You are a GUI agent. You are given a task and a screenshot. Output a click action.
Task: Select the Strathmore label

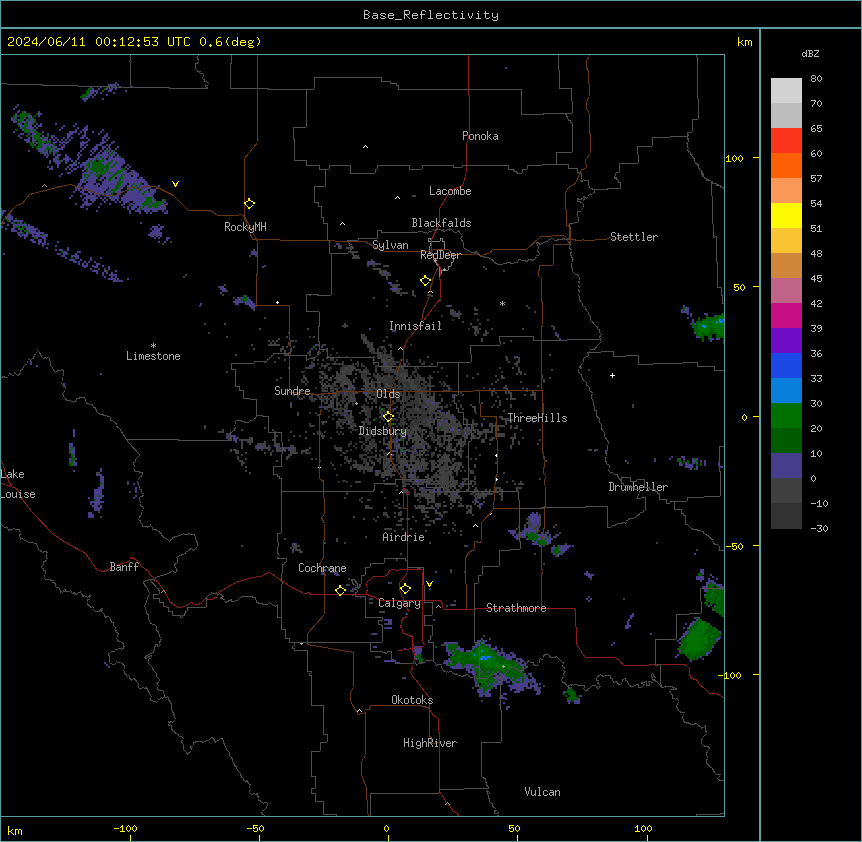coord(516,608)
